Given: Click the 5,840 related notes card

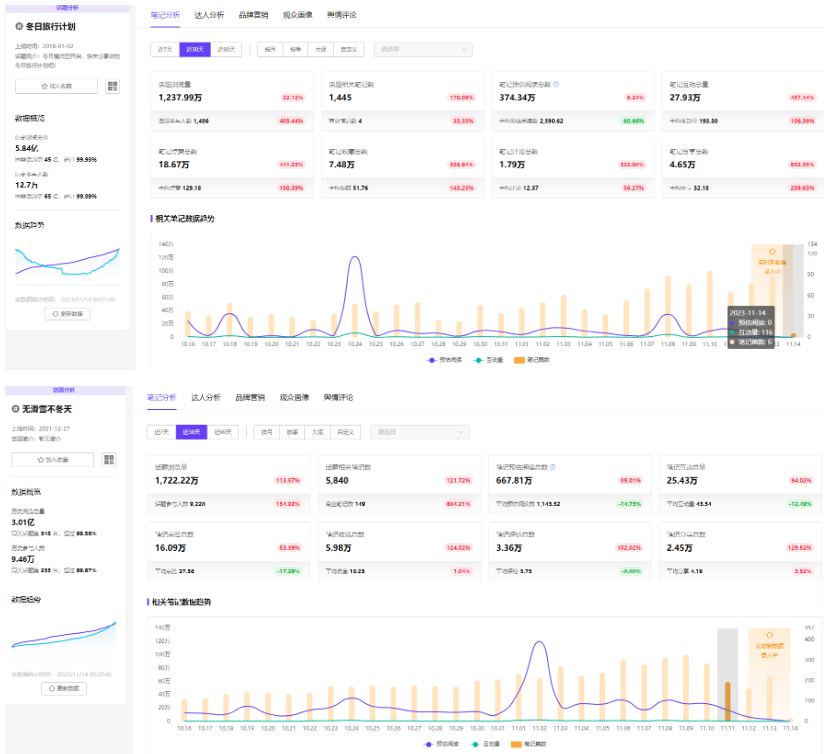Looking at the screenshot, I should click(399, 484).
